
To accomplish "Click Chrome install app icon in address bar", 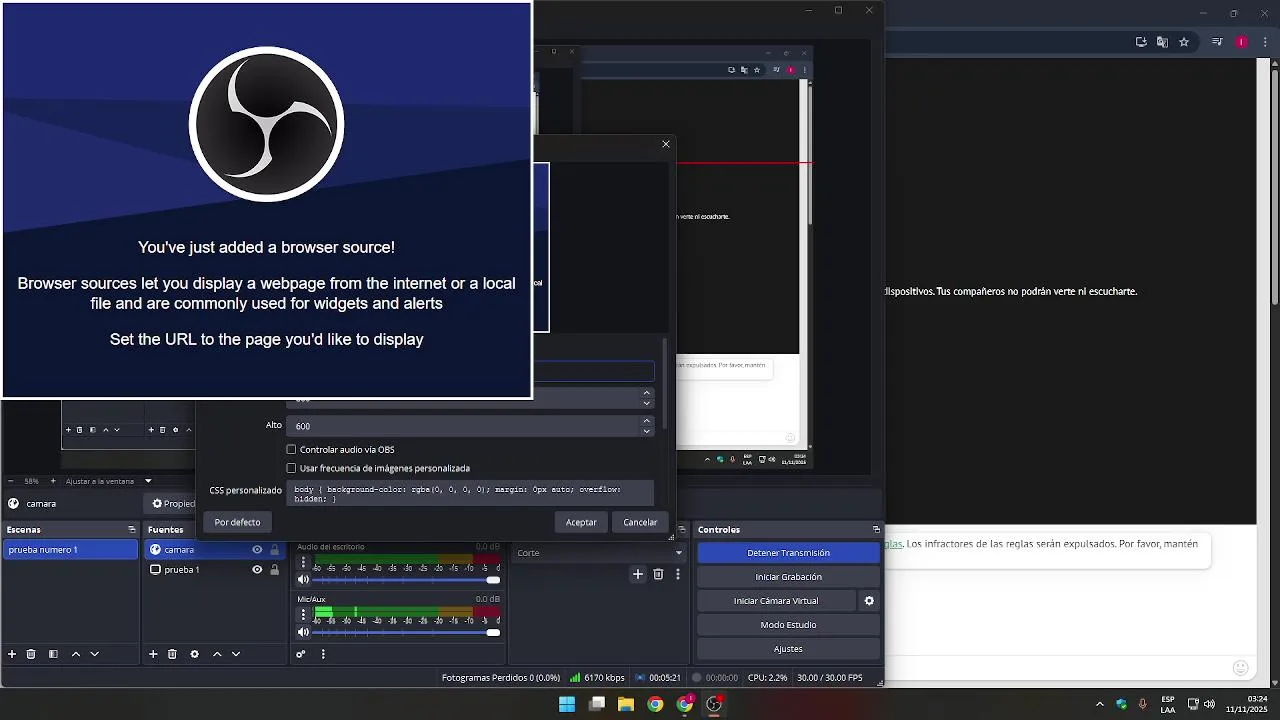I will (1141, 42).
